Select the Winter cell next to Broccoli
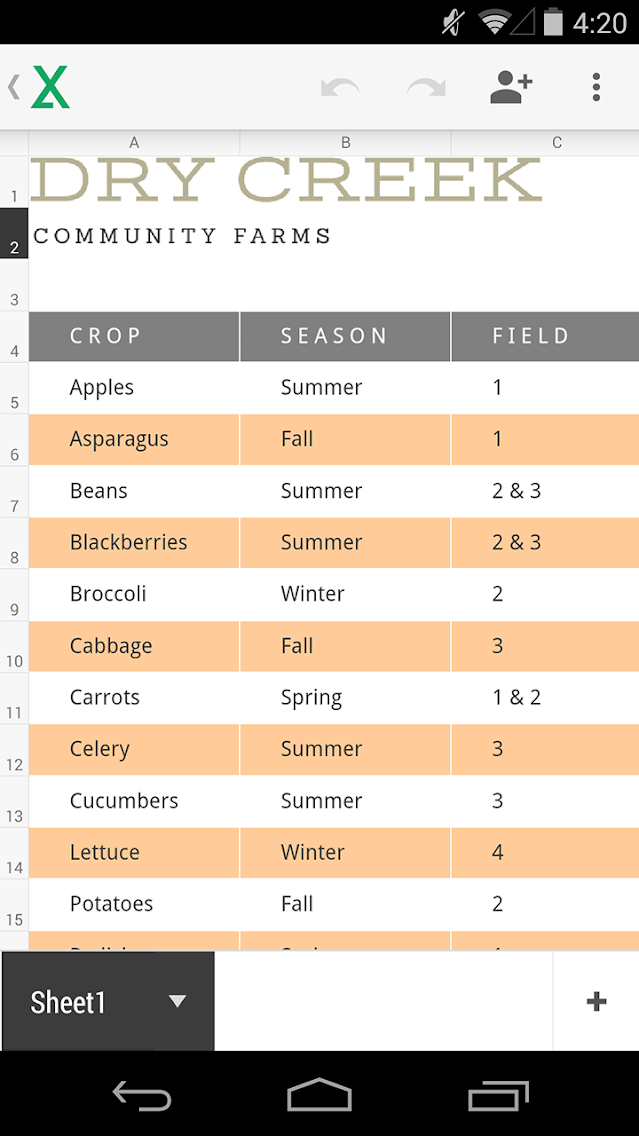Viewport: 639px width, 1136px height. pyautogui.click(x=345, y=594)
